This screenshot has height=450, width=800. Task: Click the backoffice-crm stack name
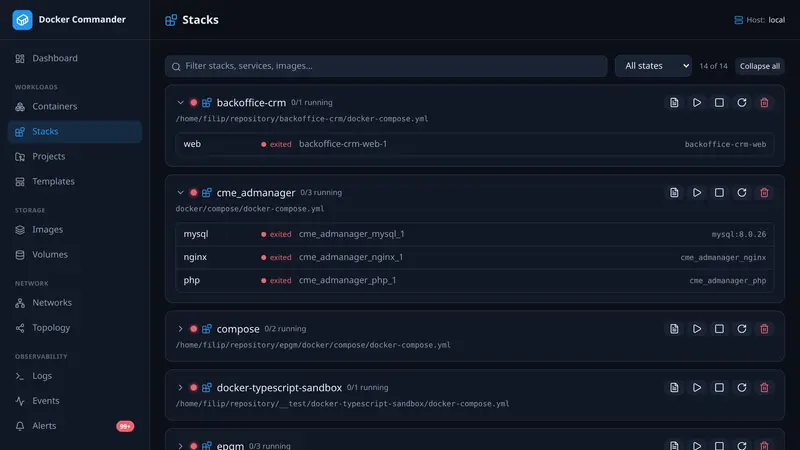point(251,103)
